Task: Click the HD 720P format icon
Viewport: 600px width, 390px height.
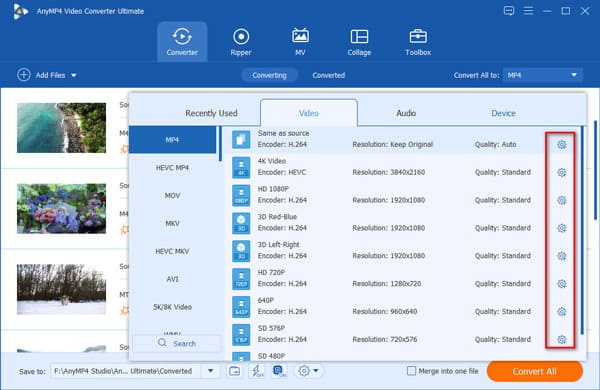Action: click(x=241, y=279)
